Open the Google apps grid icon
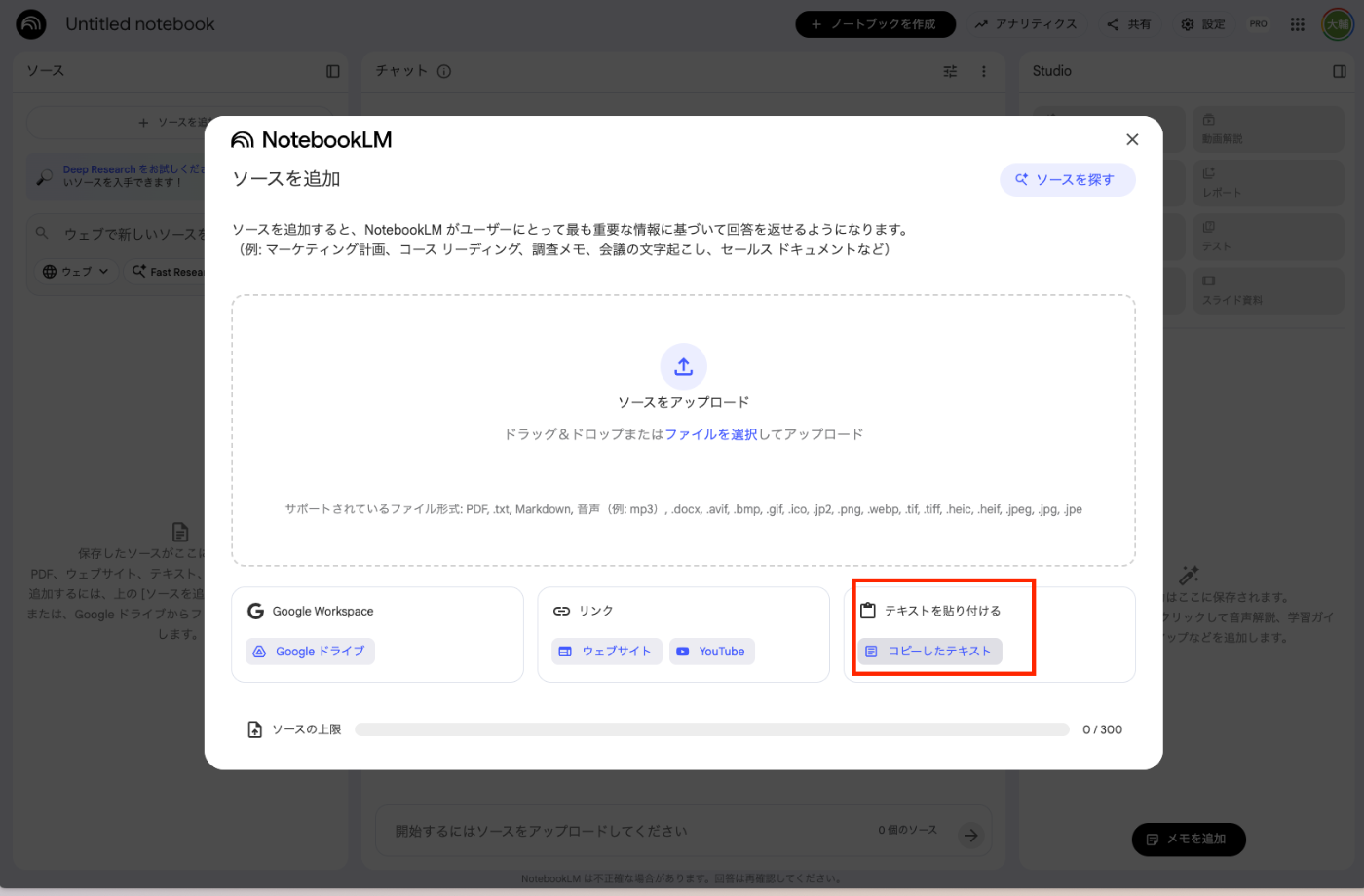The height and width of the screenshot is (896, 1364). (x=1298, y=24)
